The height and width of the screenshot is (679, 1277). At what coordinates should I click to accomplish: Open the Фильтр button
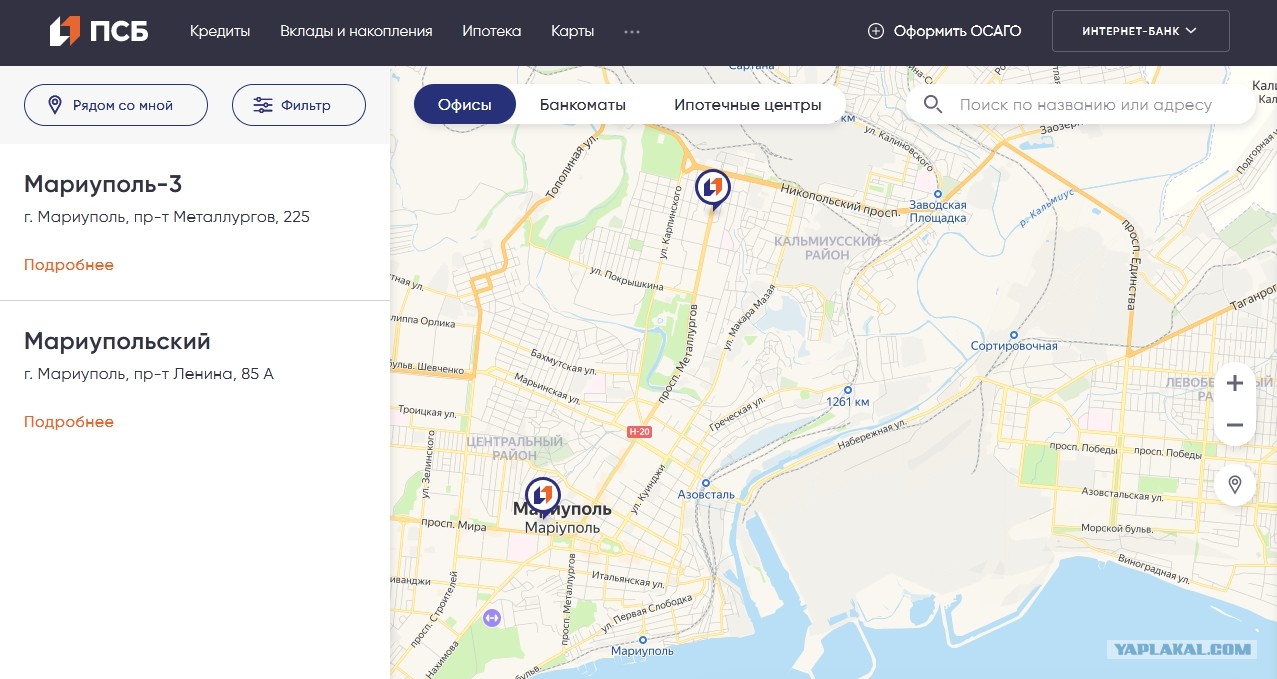(x=299, y=105)
